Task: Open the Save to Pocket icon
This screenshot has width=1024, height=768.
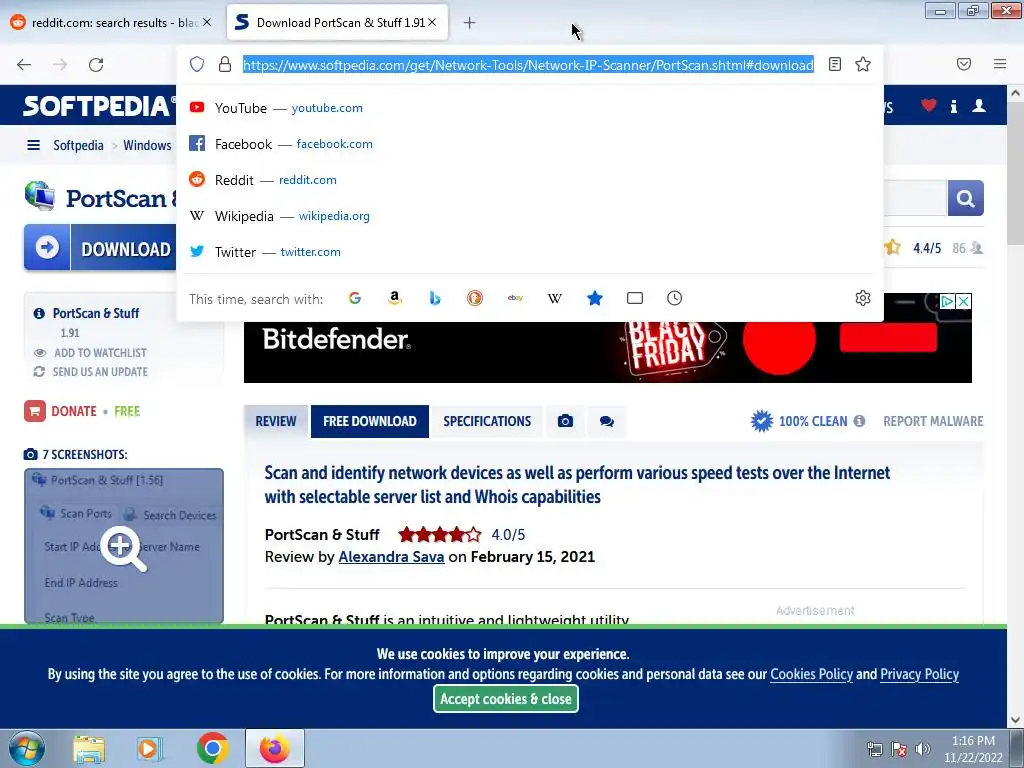Action: tap(964, 64)
